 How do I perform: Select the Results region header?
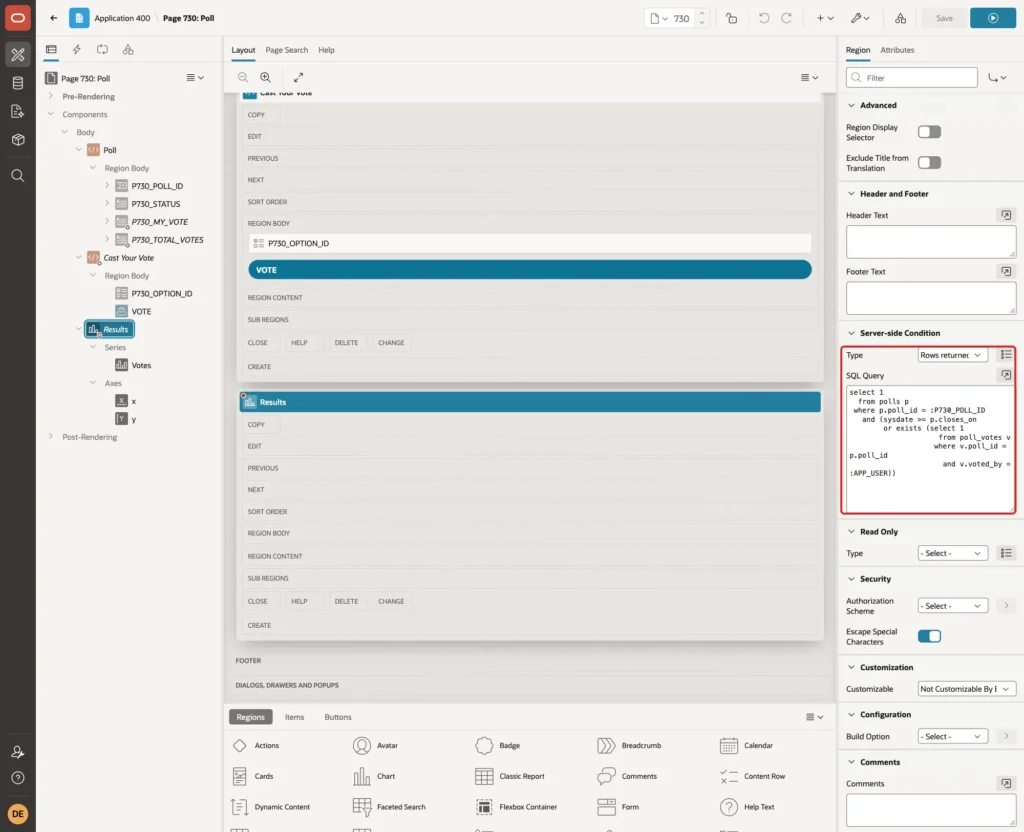click(x=530, y=402)
